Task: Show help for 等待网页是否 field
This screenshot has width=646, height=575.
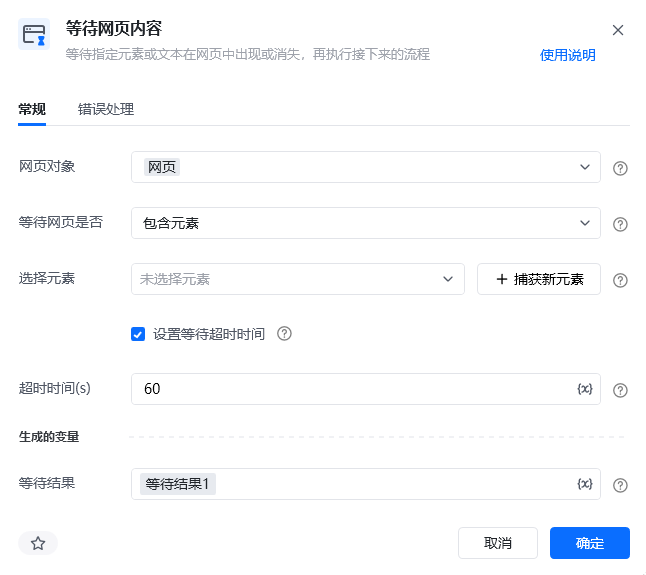Action: point(620,224)
